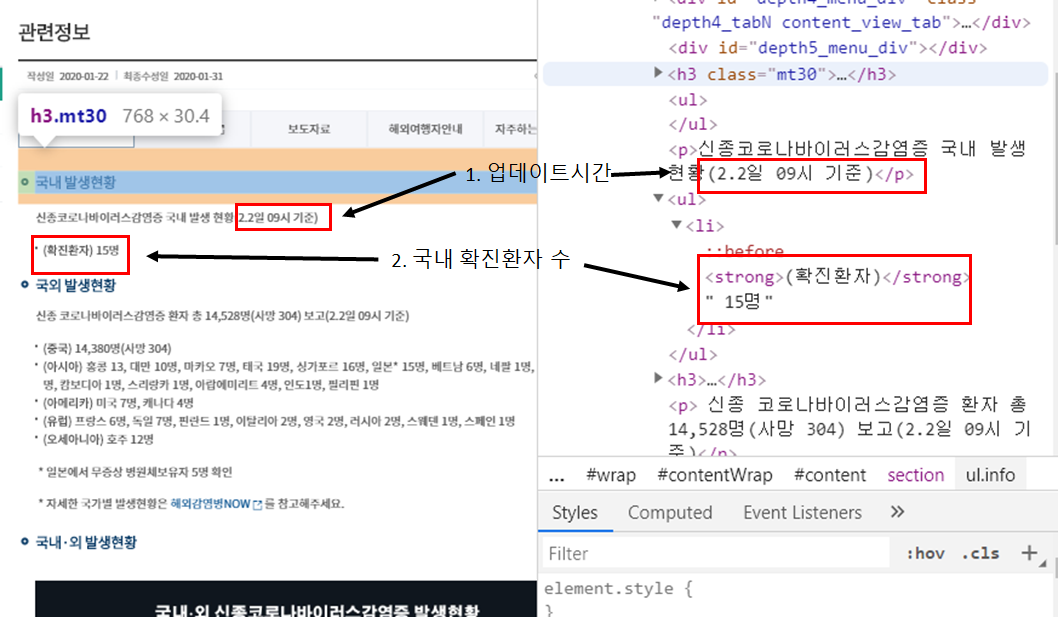Select the div id depth5_menu_div row
Viewport: 1058px width, 617px height.
click(828, 48)
